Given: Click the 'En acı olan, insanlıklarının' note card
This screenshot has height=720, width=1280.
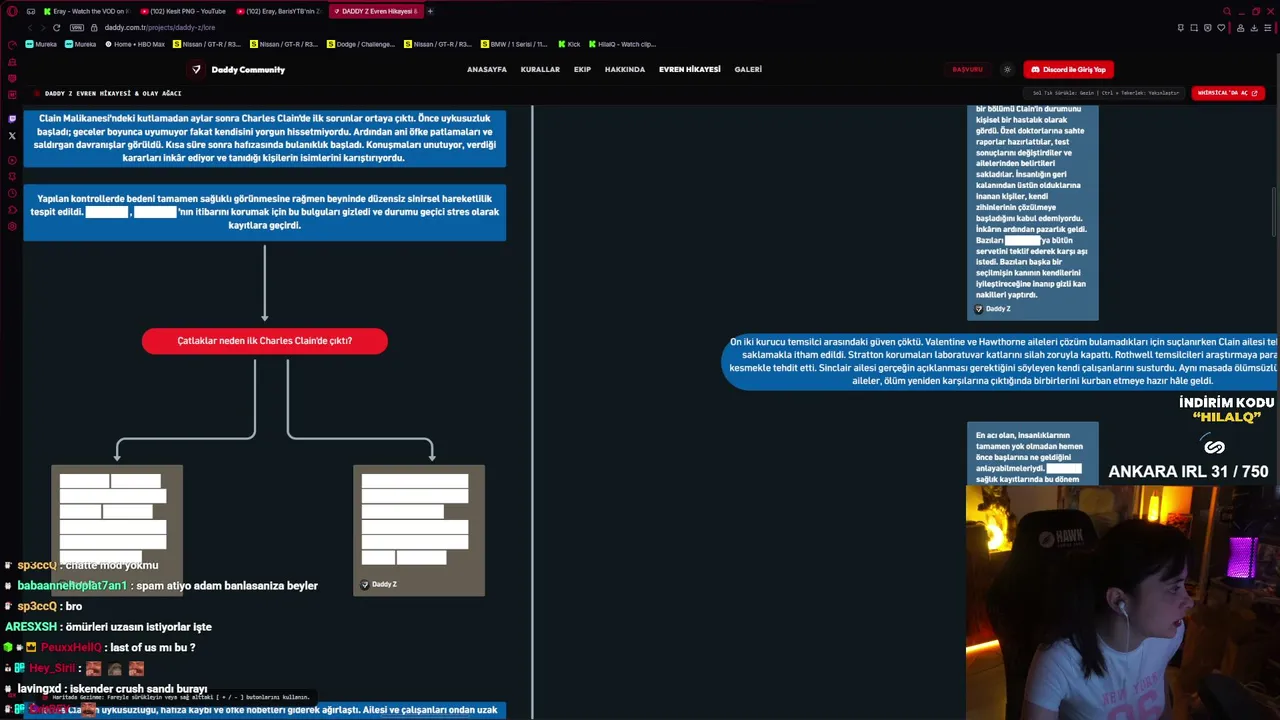Looking at the screenshot, I should click(1032, 454).
